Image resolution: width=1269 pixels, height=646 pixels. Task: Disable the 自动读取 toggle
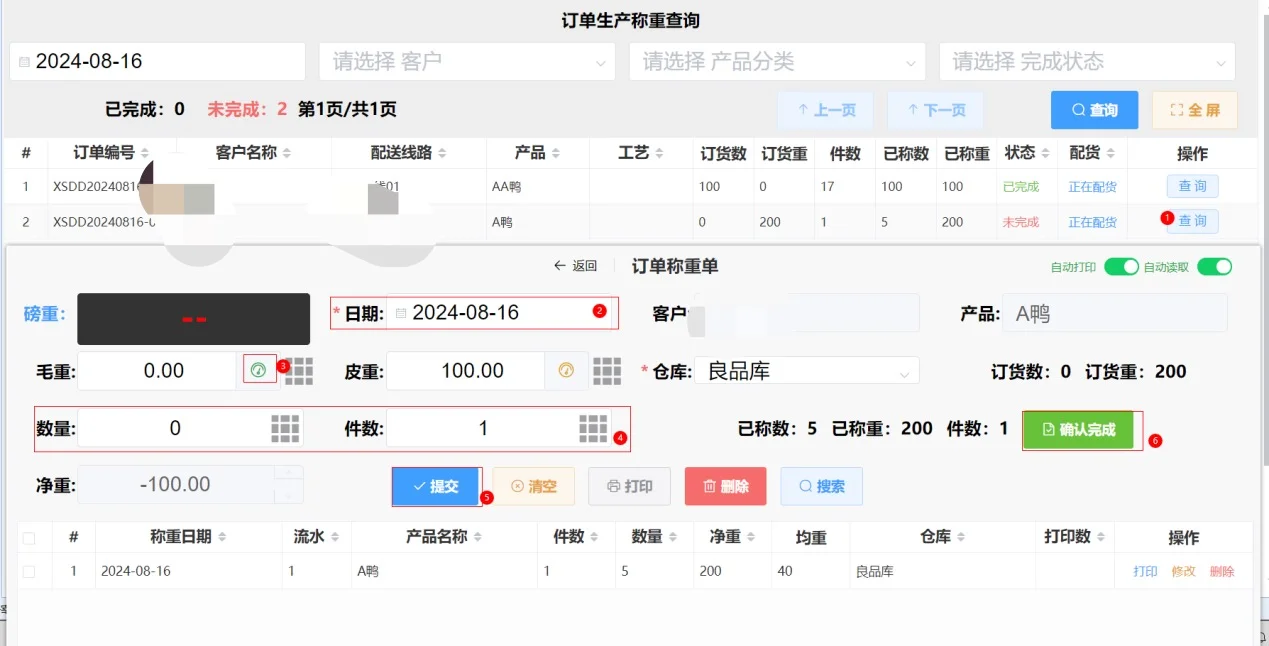click(x=1214, y=267)
